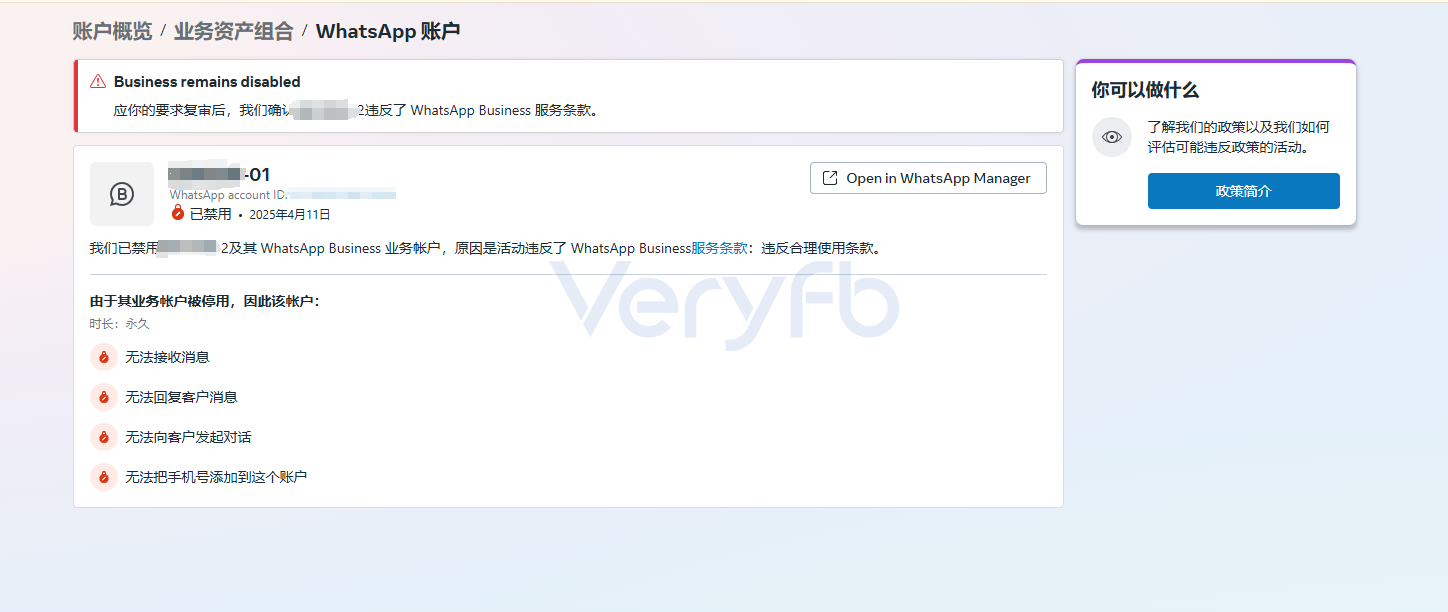Select the text 无法接收消息

click(167, 357)
